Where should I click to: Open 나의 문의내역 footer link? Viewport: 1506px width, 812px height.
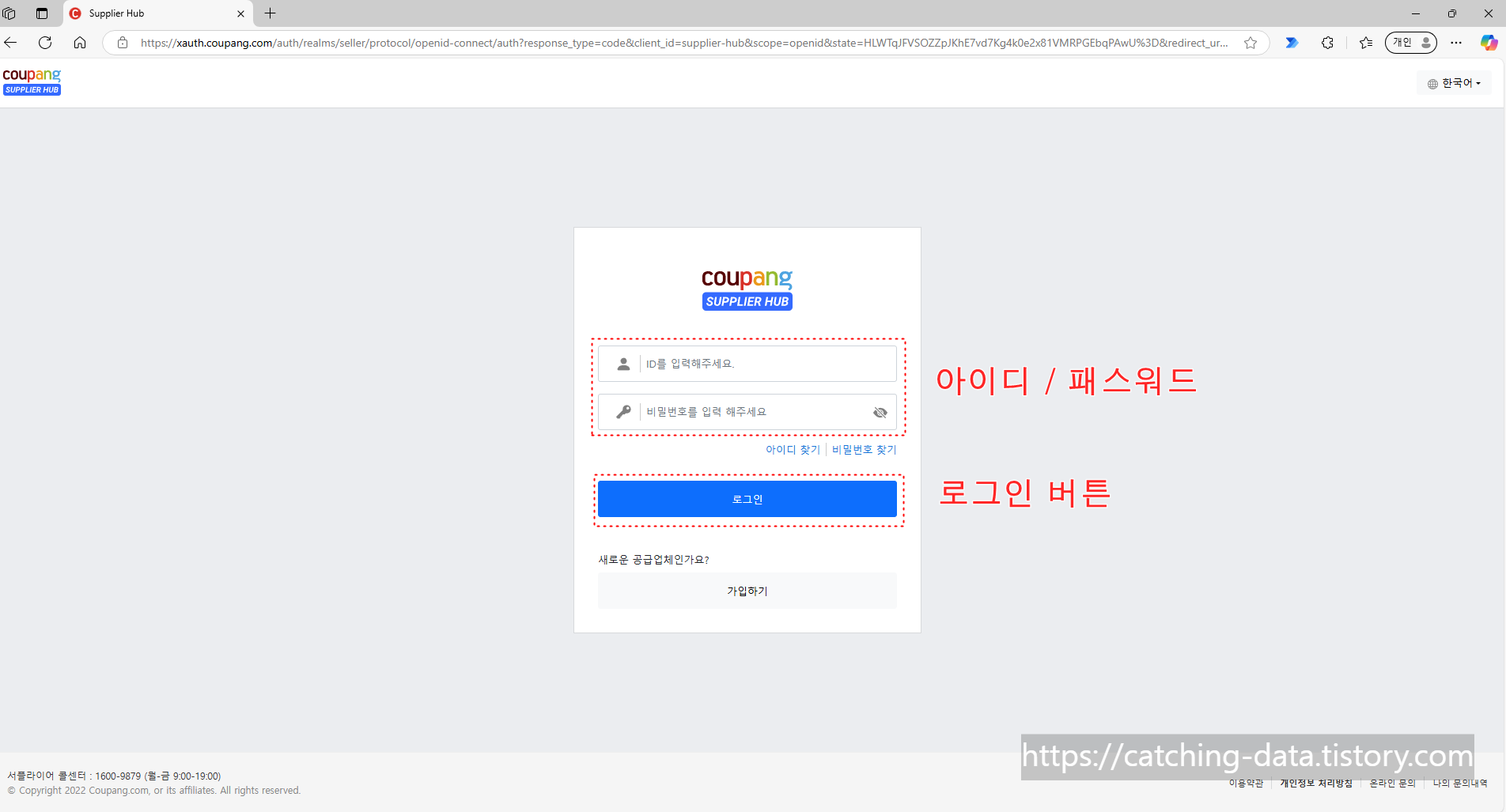pyautogui.click(x=1460, y=783)
